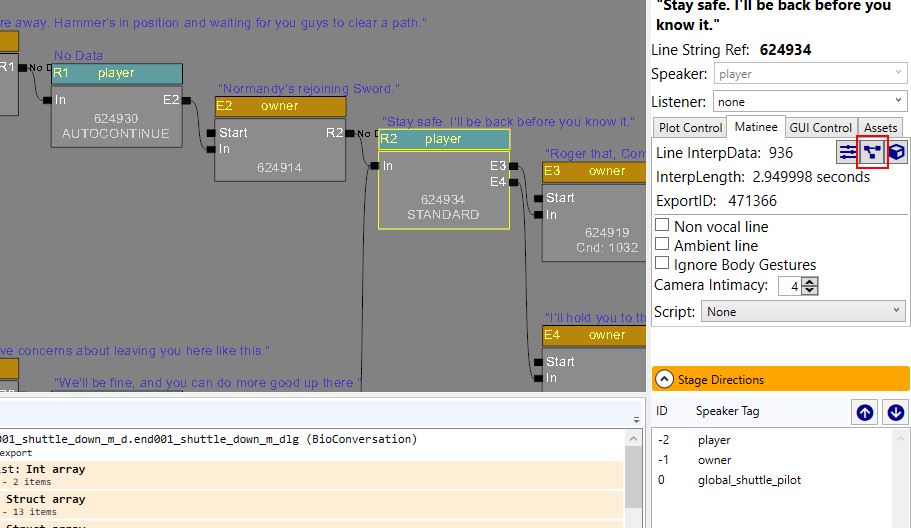The height and width of the screenshot is (528, 911).
Task: Select the Int array 2 items property row
Action: [x=311, y=475]
